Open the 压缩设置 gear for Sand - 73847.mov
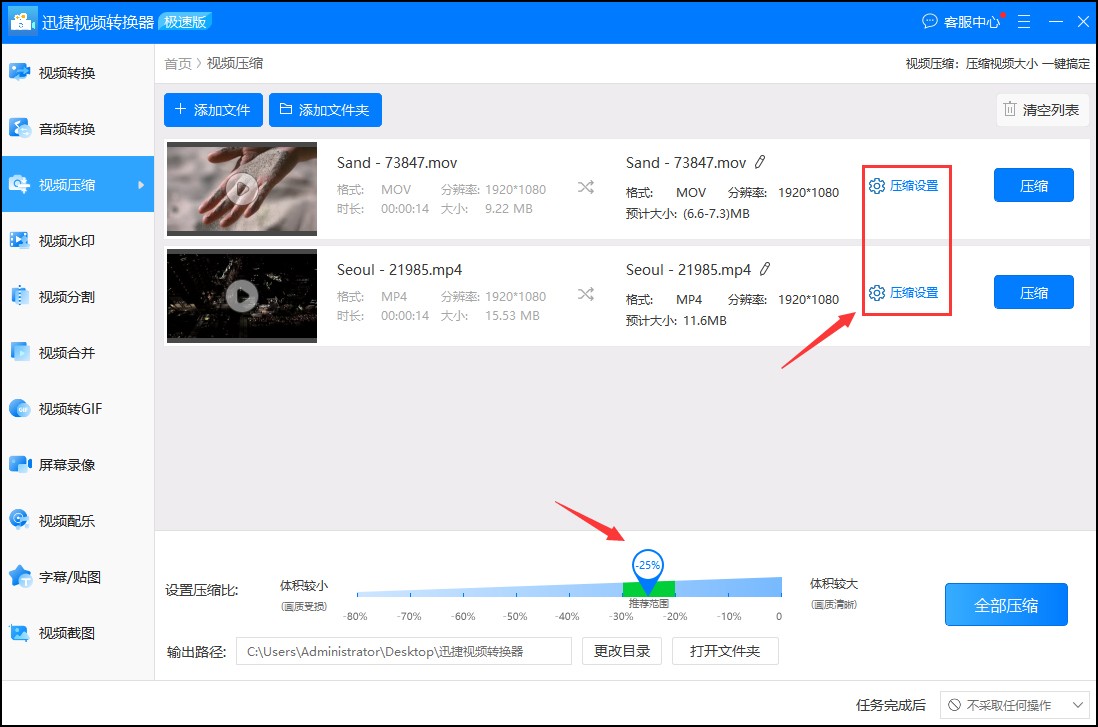Image resolution: width=1098 pixels, height=727 pixels. 905,185
